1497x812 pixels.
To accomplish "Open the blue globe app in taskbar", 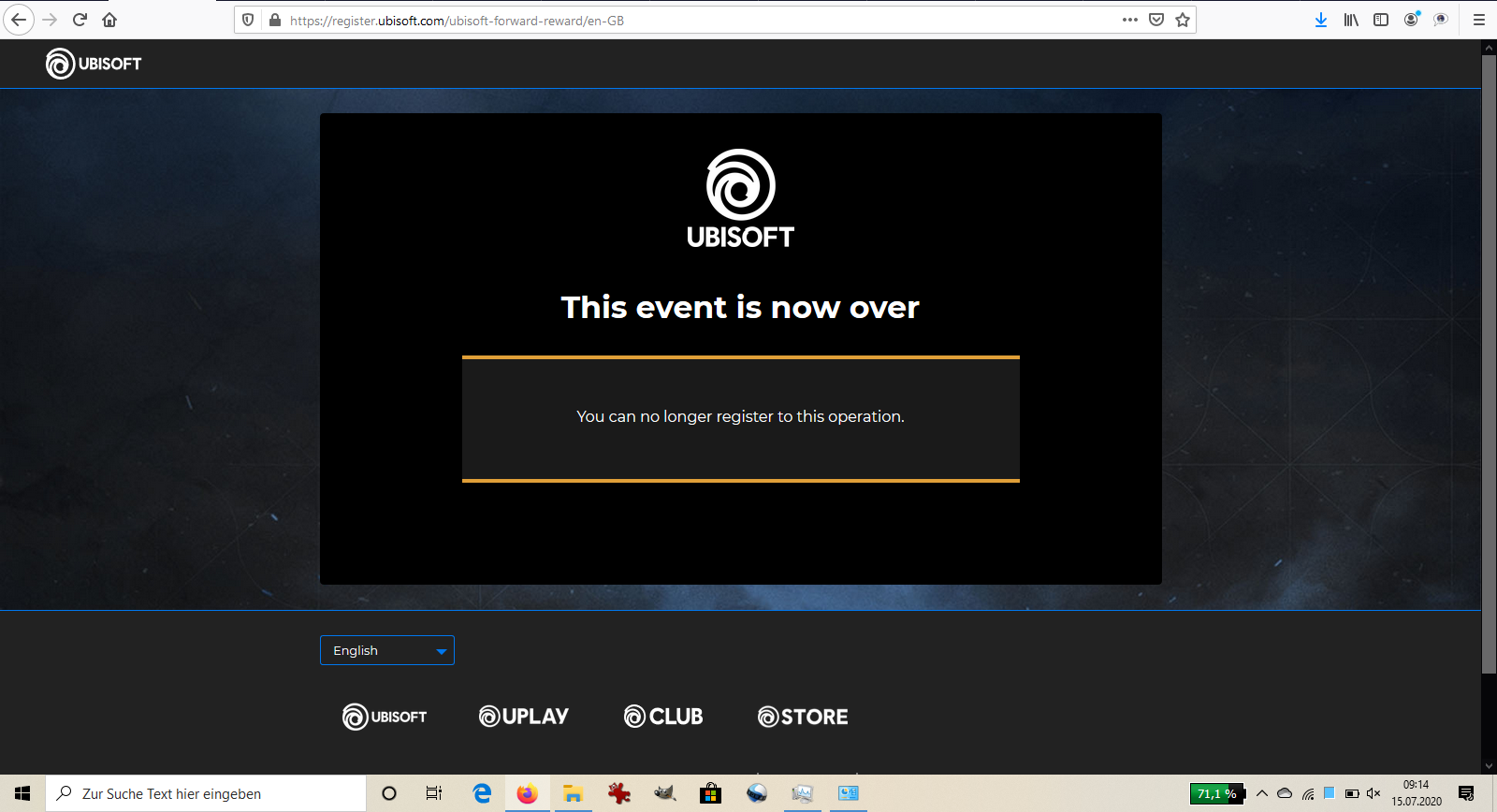I will [756, 793].
